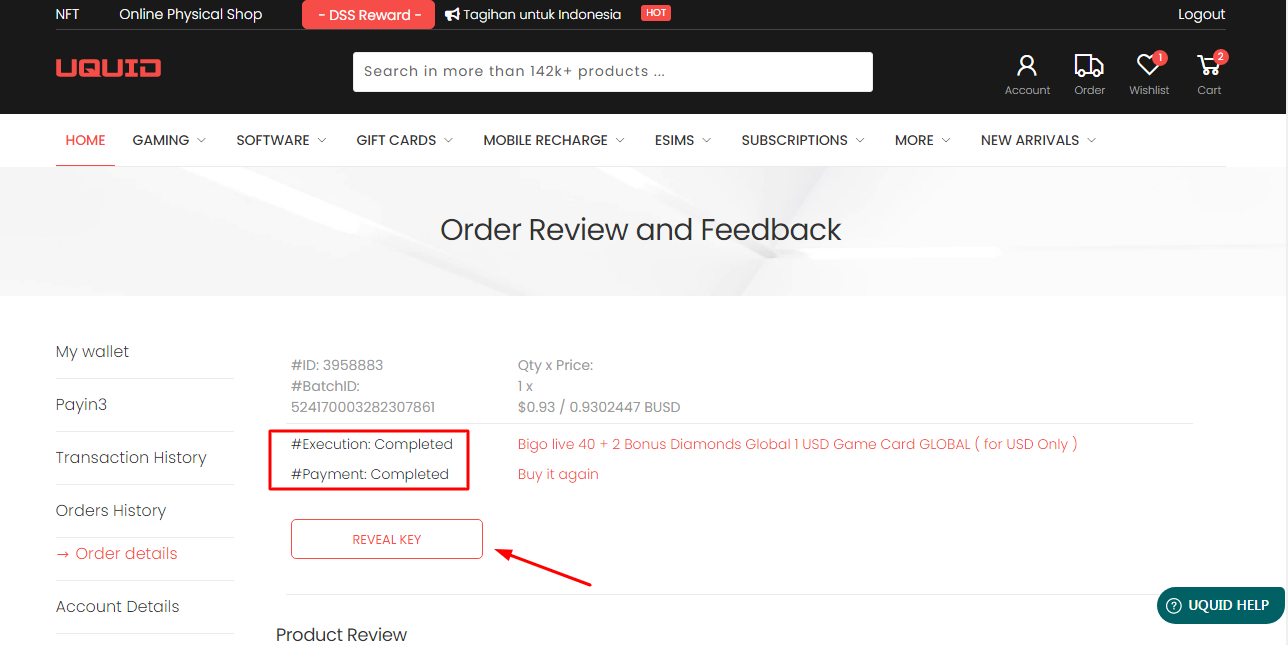Open the ESIMS menu item

674,140
